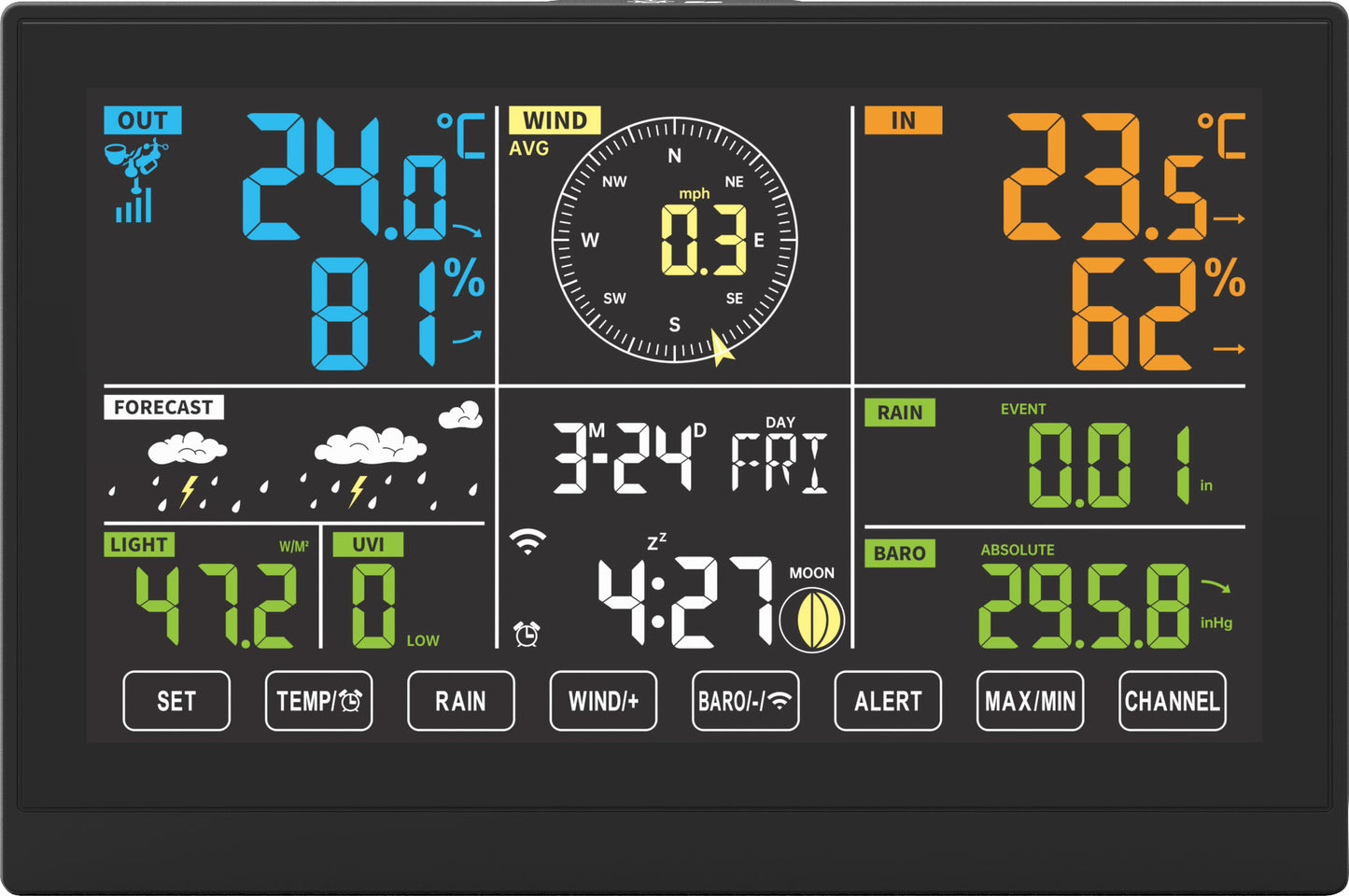Select the WiFi status icon
The width and height of the screenshot is (1349, 896).
[x=527, y=539]
